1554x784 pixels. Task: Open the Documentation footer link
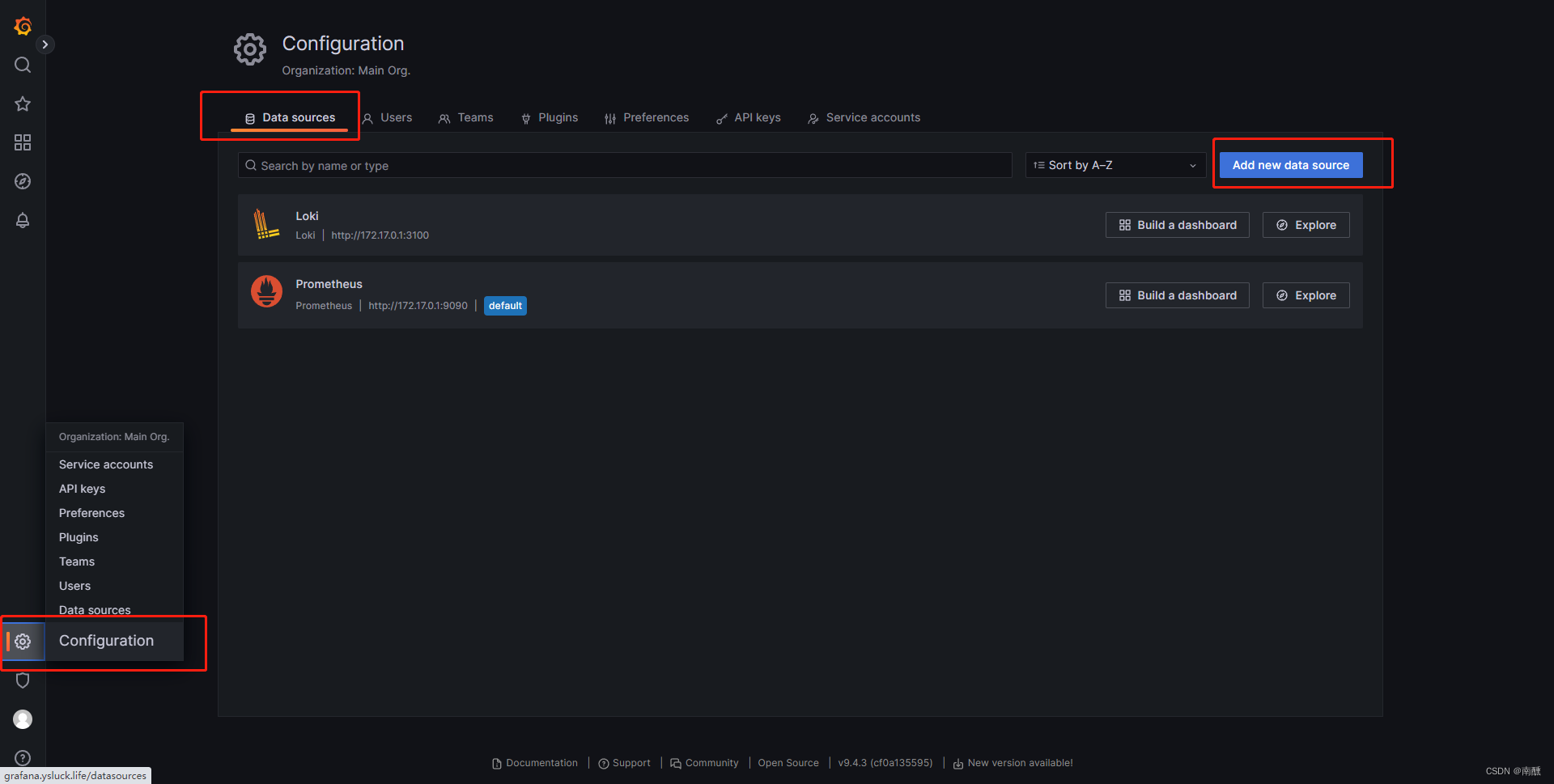click(x=535, y=763)
